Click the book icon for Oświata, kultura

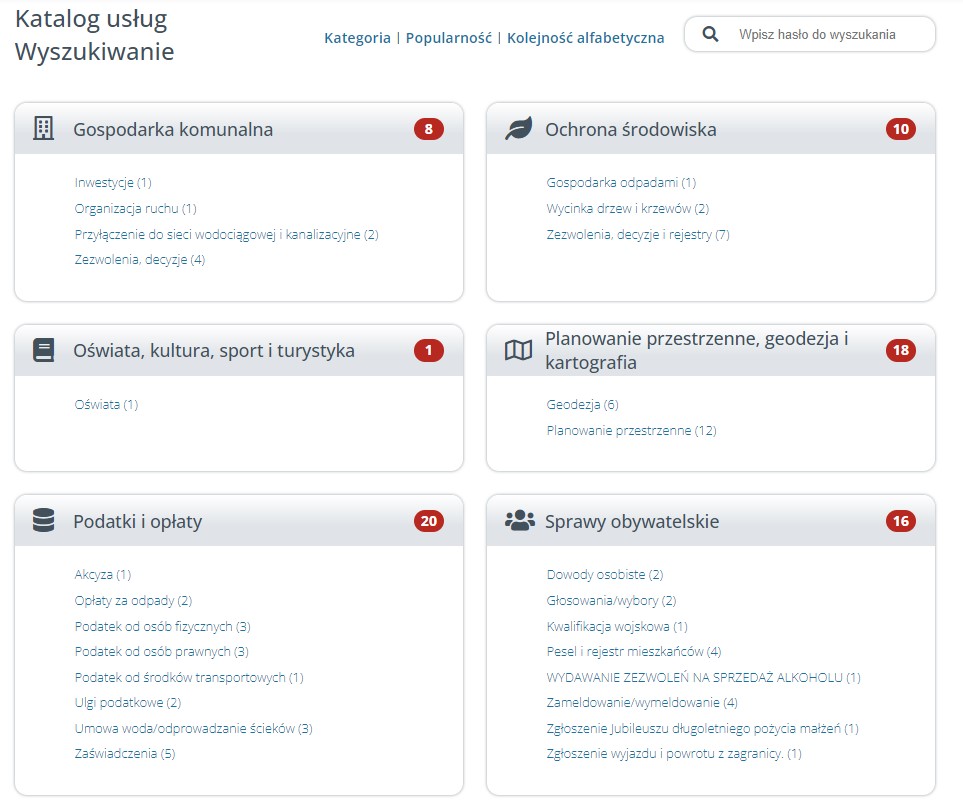tap(43, 350)
